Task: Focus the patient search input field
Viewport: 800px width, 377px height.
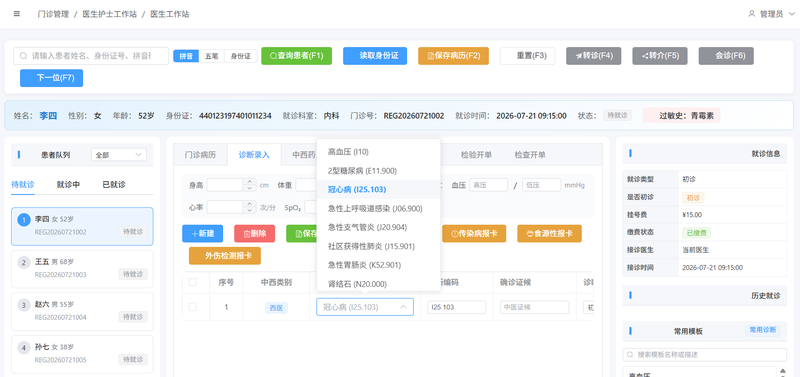Action: tap(91, 56)
